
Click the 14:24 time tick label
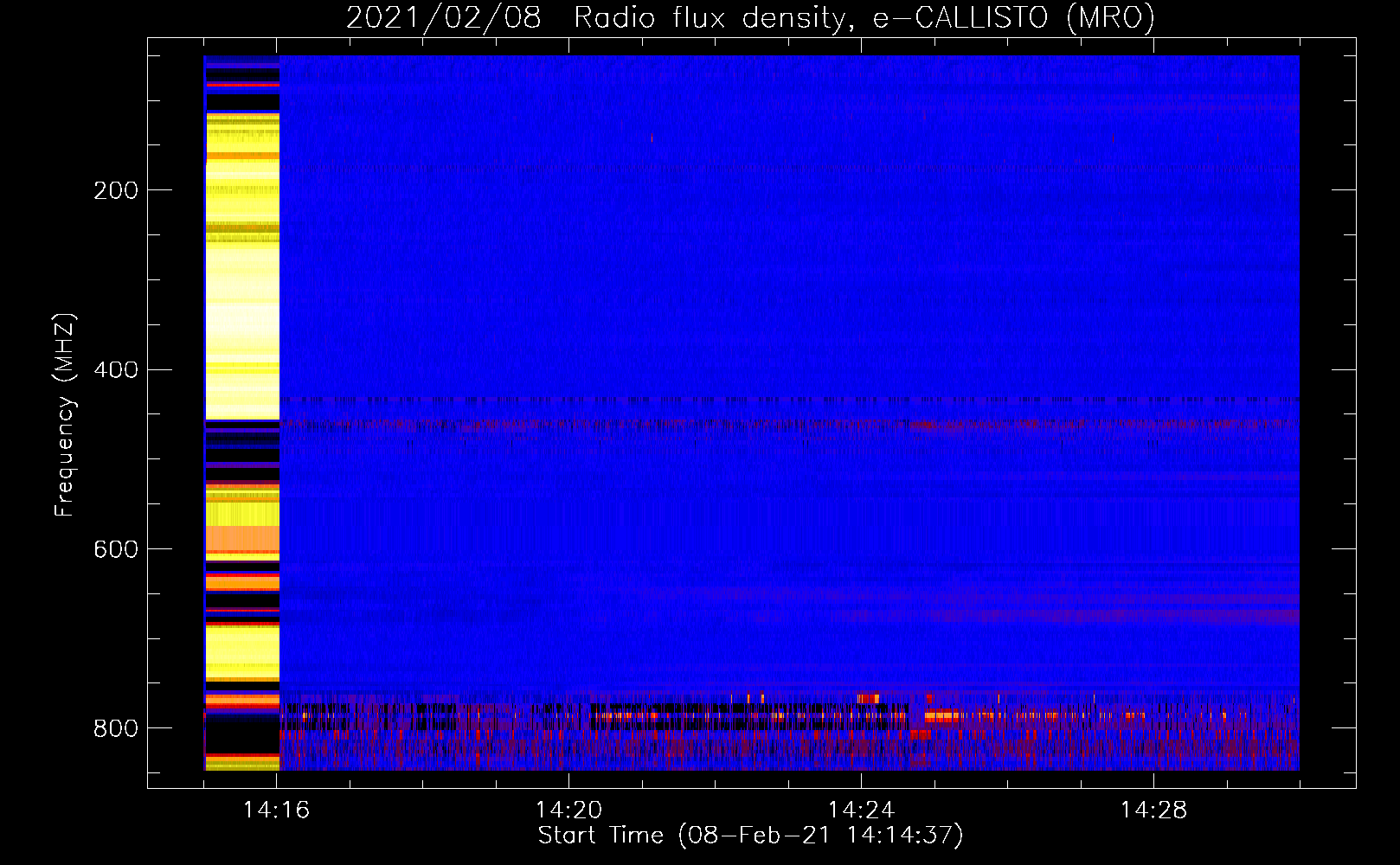861,811
